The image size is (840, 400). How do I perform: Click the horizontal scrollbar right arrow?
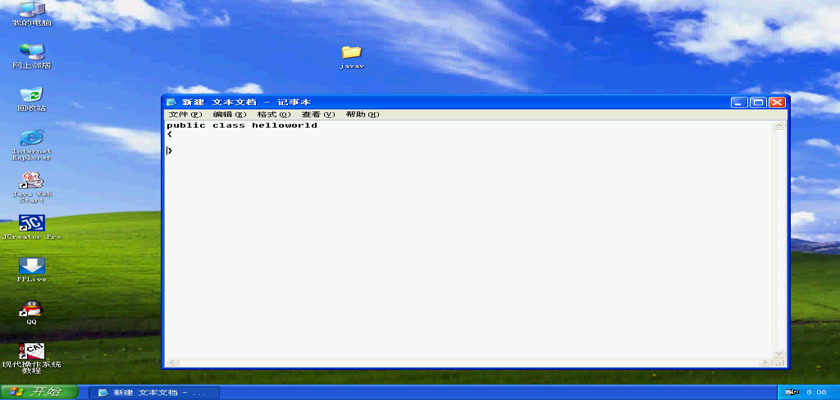[766, 363]
